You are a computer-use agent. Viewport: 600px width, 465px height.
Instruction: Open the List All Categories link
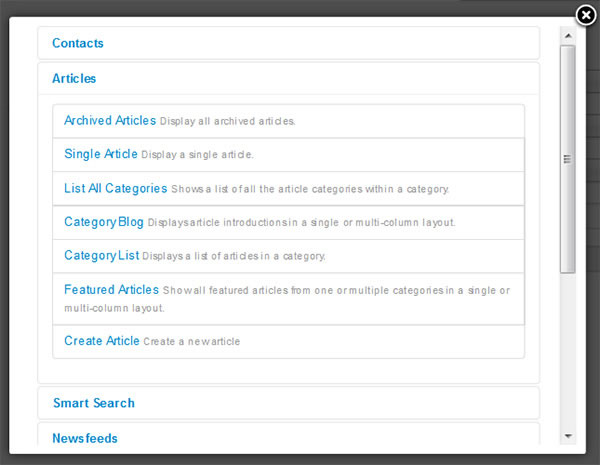coord(116,188)
